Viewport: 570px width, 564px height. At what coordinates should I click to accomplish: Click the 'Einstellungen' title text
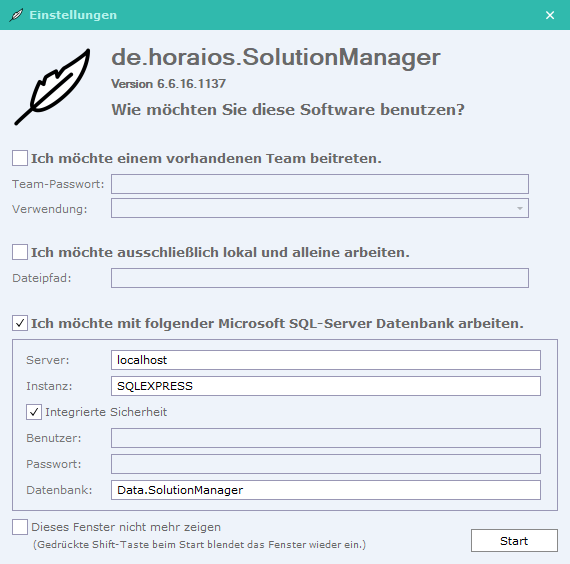73,15
